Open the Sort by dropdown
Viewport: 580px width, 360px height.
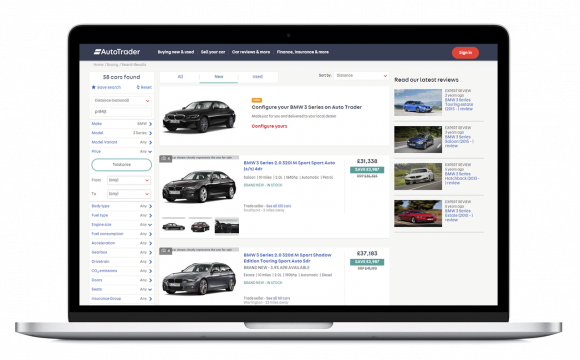point(361,75)
